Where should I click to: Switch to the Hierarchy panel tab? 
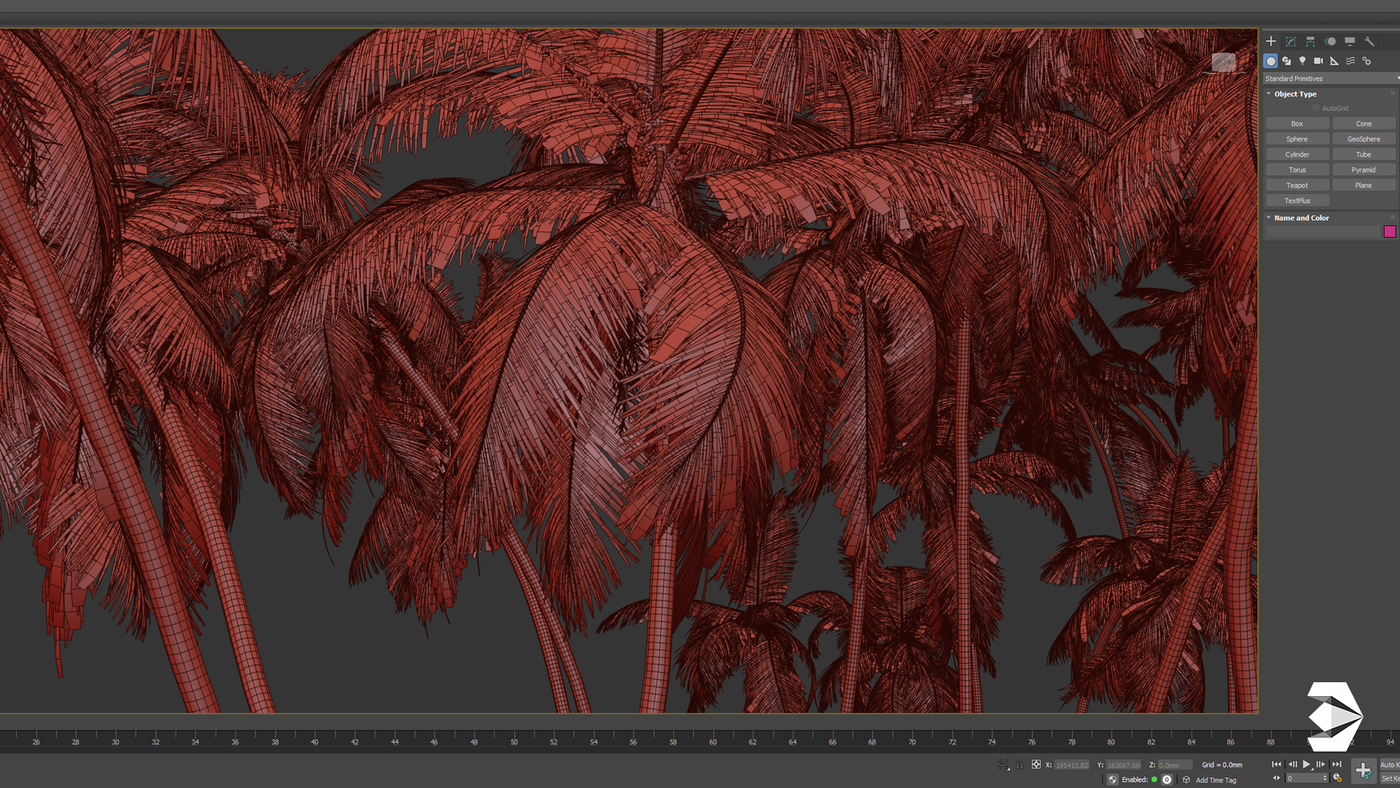(x=1310, y=41)
